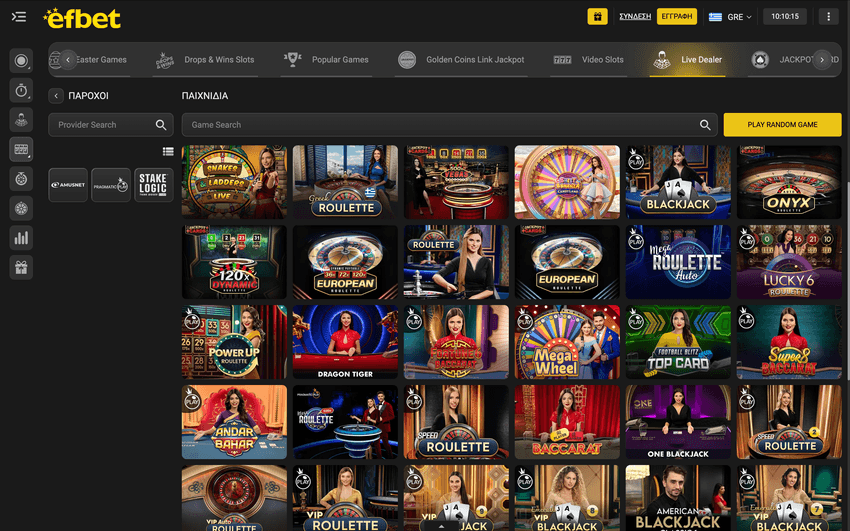
Task: Open Football Blitz Top Card game
Action: pos(678,342)
